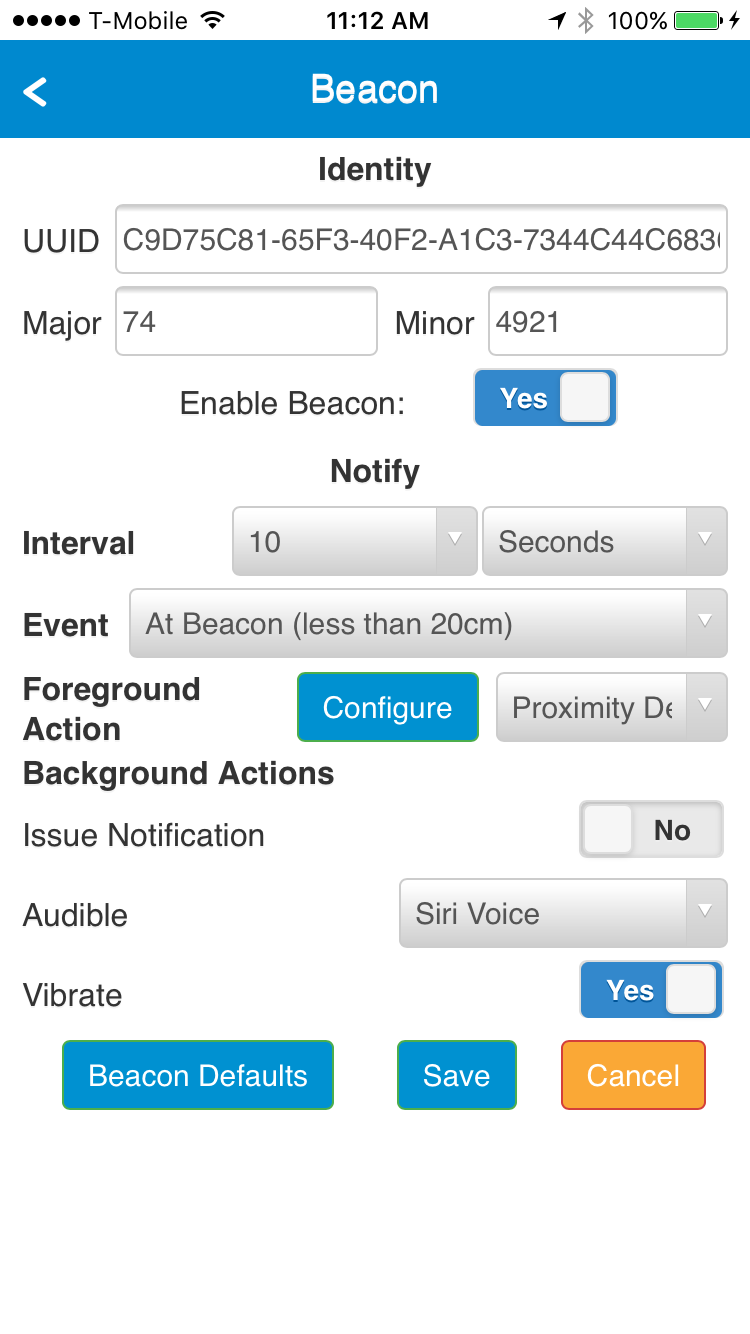Click the Beacon Defaults button
The height and width of the screenshot is (1334, 750).
point(198,1076)
